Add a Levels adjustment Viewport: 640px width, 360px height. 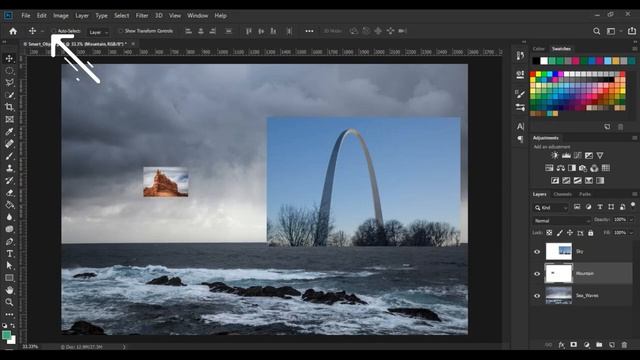[x=566, y=156]
